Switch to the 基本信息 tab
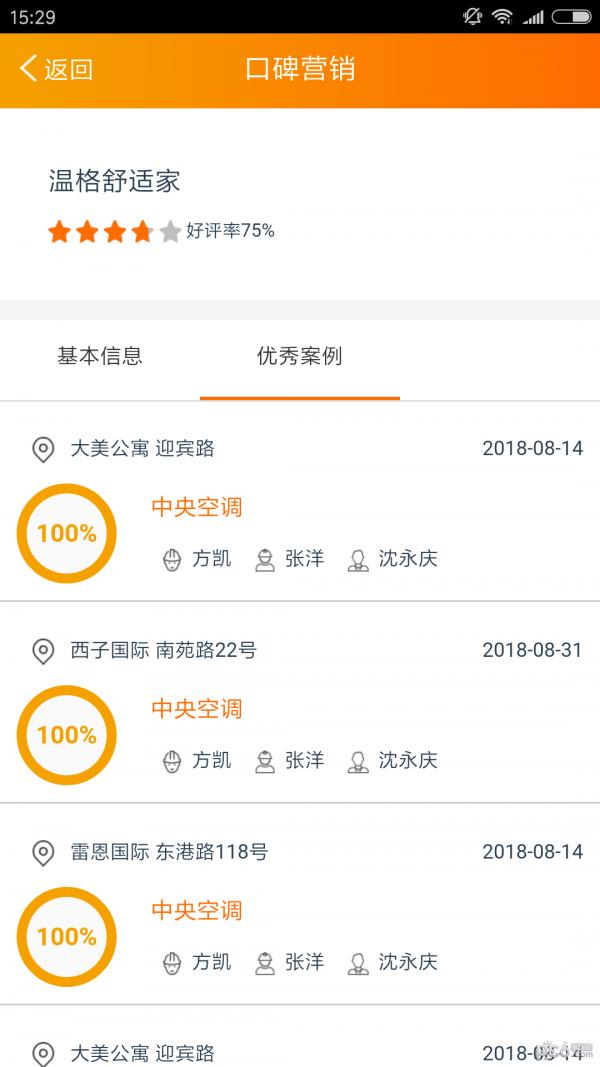The height and width of the screenshot is (1067, 600). (x=100, y=356)
